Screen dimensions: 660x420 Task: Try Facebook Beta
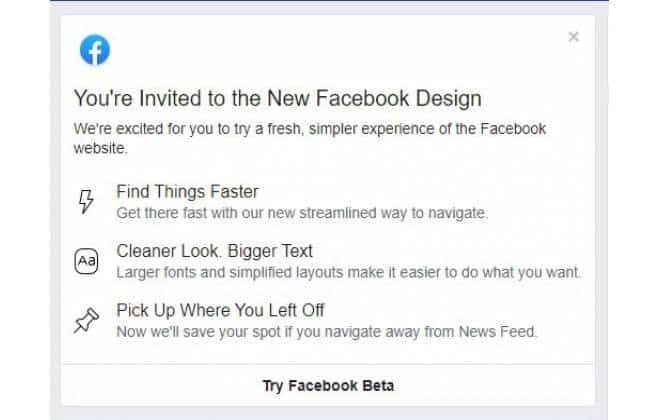328,385
